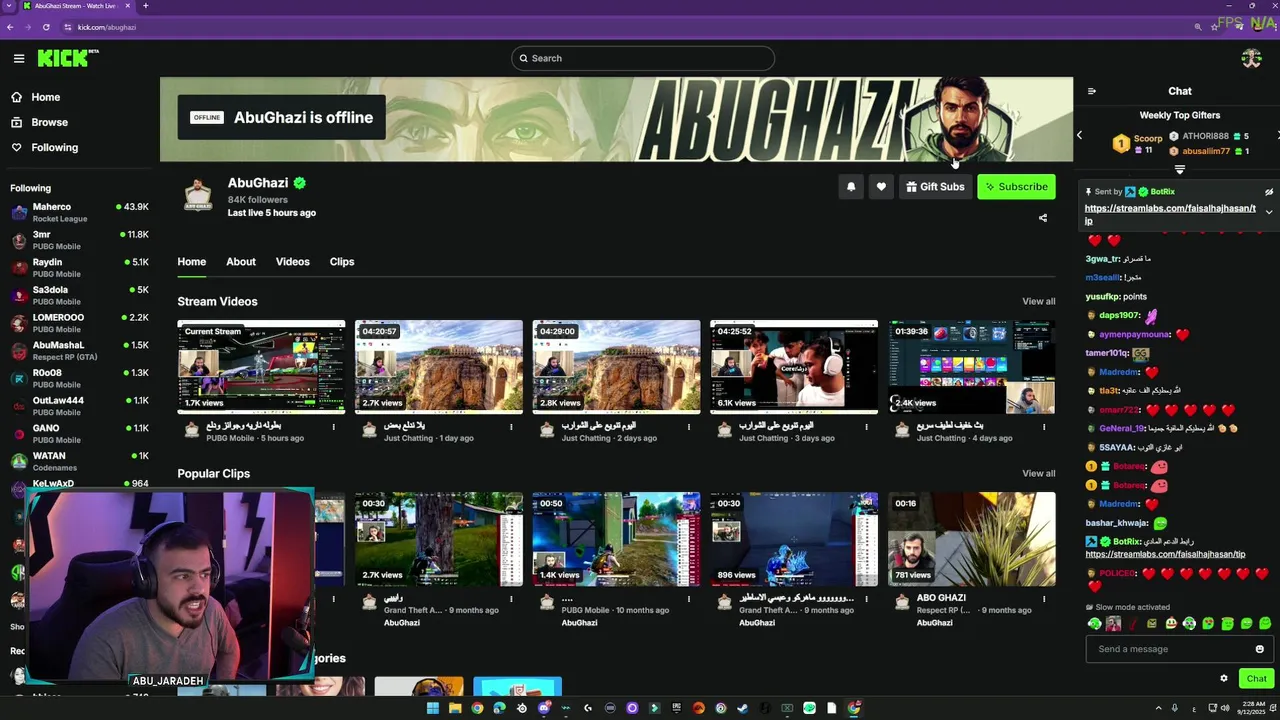Open WATAN channel in Following list
This screenshot has width=1280, height=720.
(x=80, y=461)
